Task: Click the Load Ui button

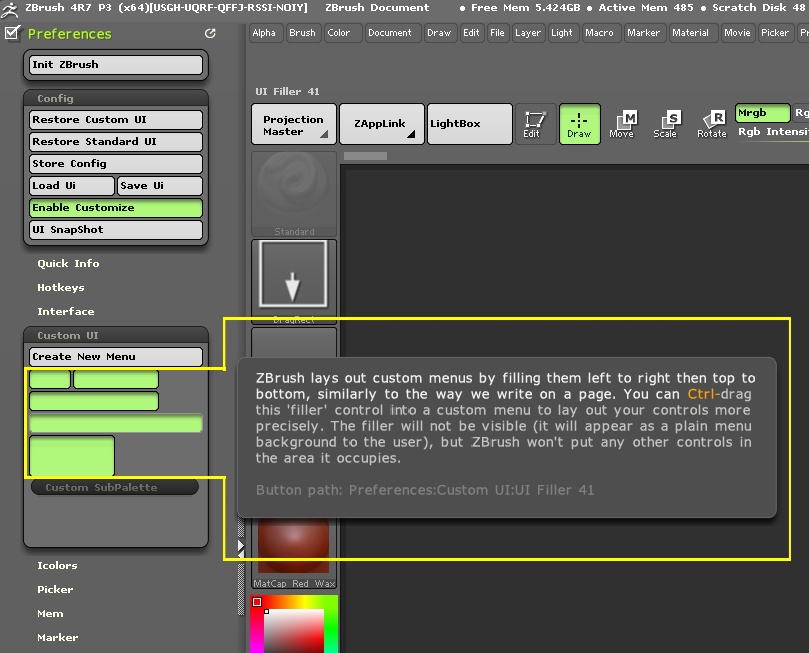Action: (72, 186)
